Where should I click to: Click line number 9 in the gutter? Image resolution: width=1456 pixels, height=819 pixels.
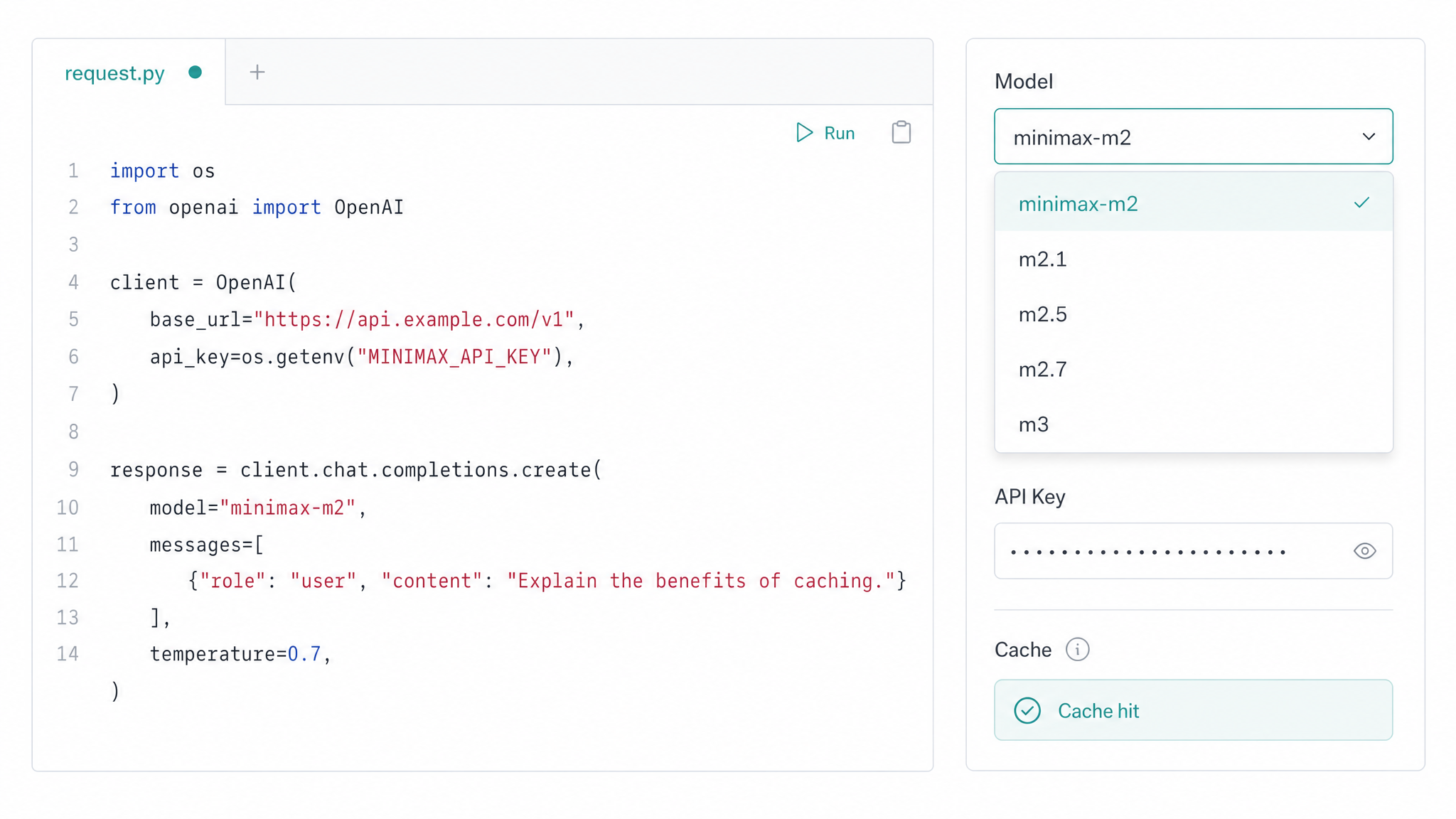point(73,469)
